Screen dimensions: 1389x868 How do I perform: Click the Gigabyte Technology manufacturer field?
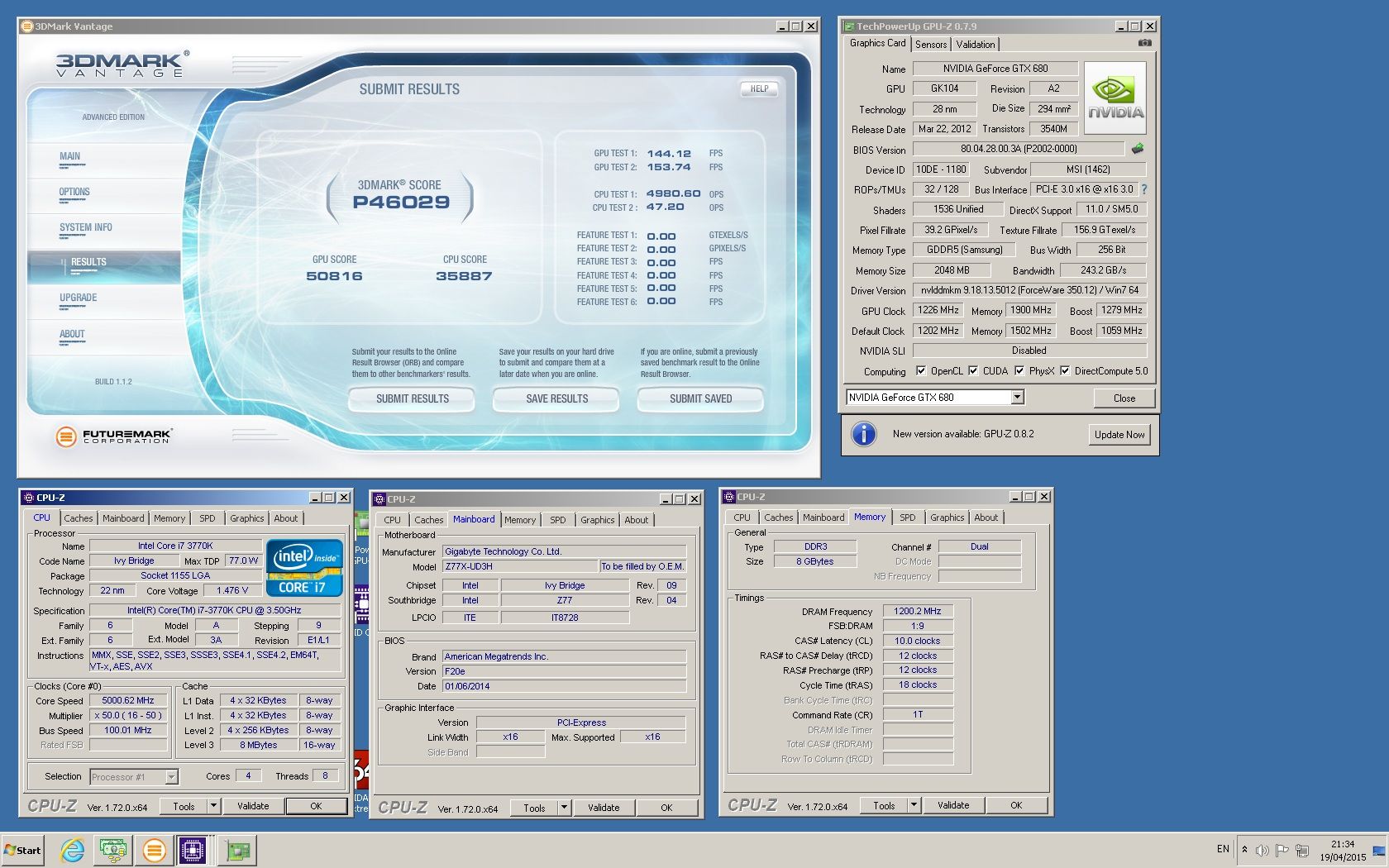[565, 552]
